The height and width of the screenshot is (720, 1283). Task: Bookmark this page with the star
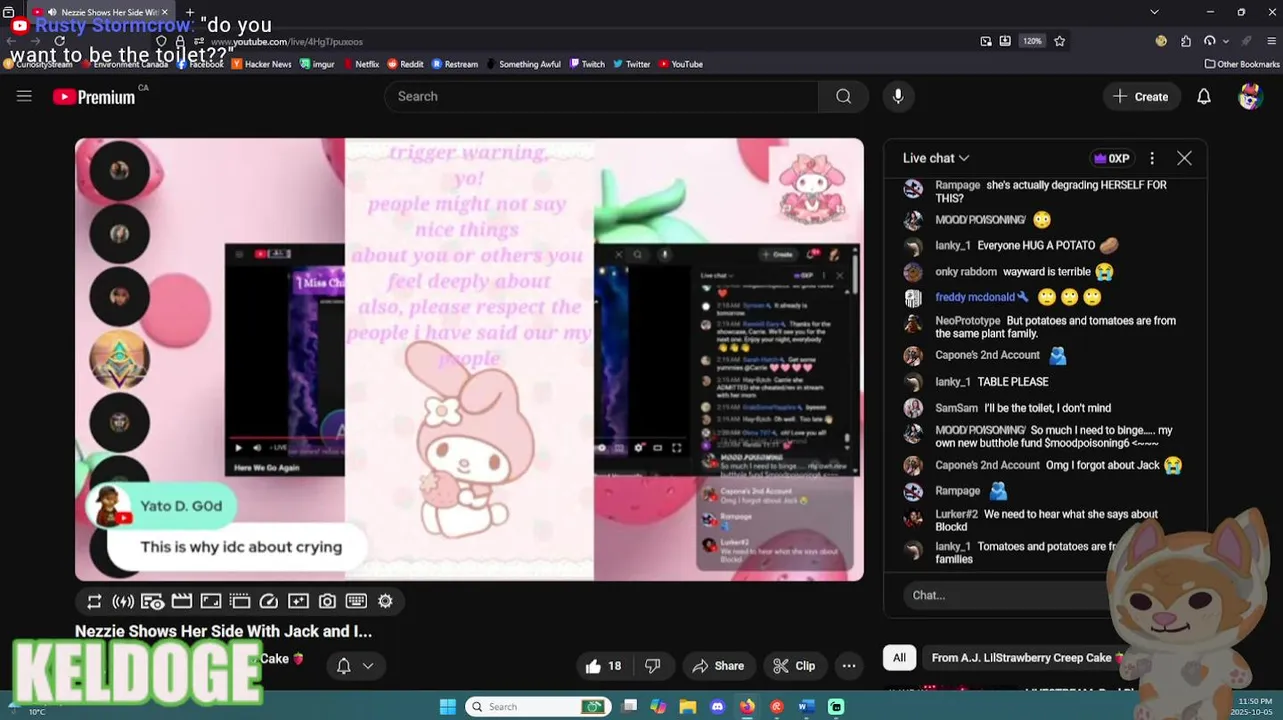pos(1059,41)
